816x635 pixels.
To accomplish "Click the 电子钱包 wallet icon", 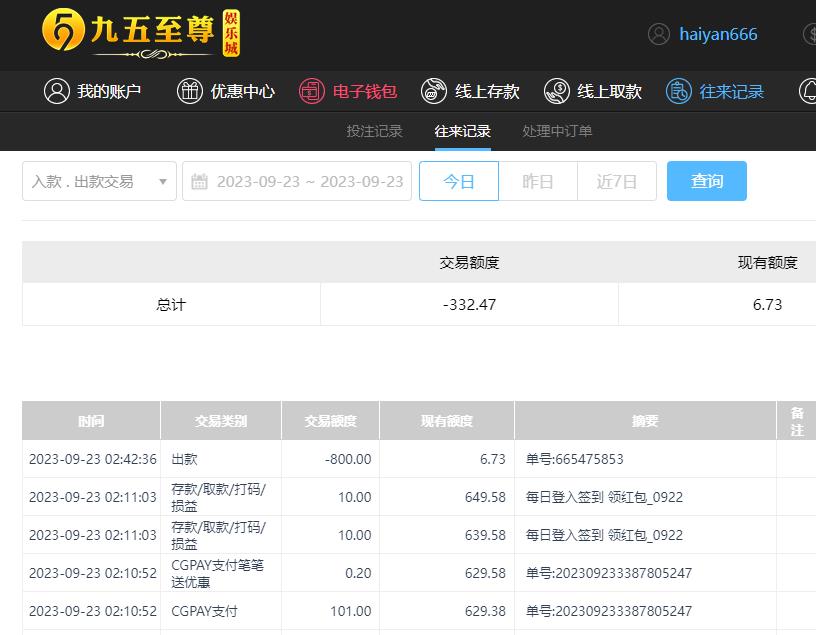I will tap(312, 91).
